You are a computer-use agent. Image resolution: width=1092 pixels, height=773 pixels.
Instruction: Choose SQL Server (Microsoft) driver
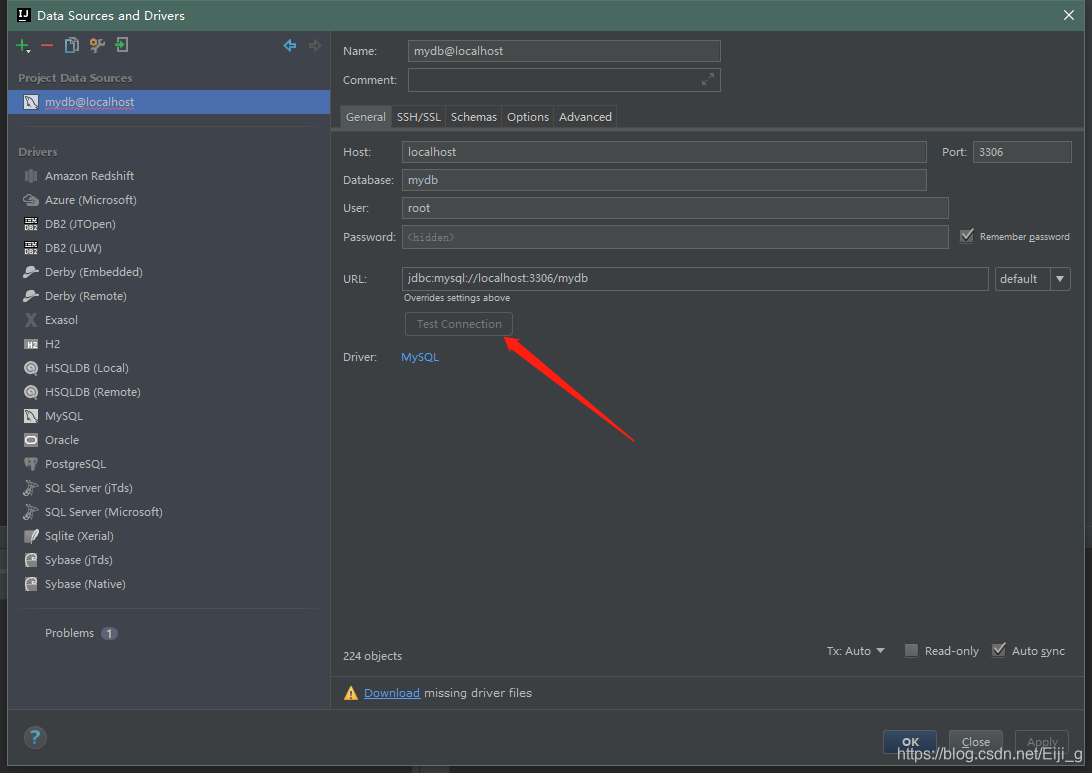pos(104,513)
